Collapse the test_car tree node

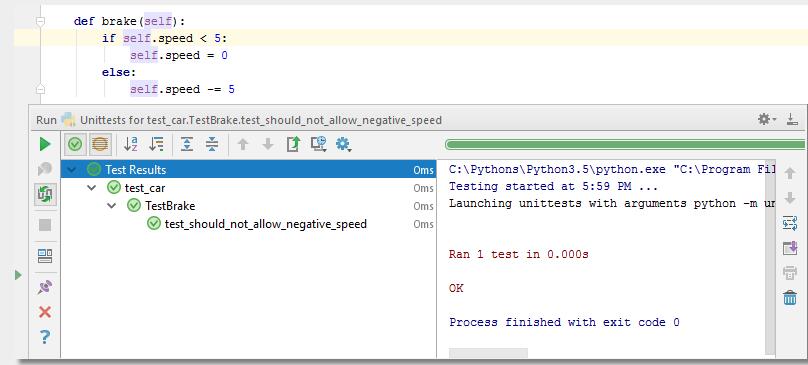[92, 188]
